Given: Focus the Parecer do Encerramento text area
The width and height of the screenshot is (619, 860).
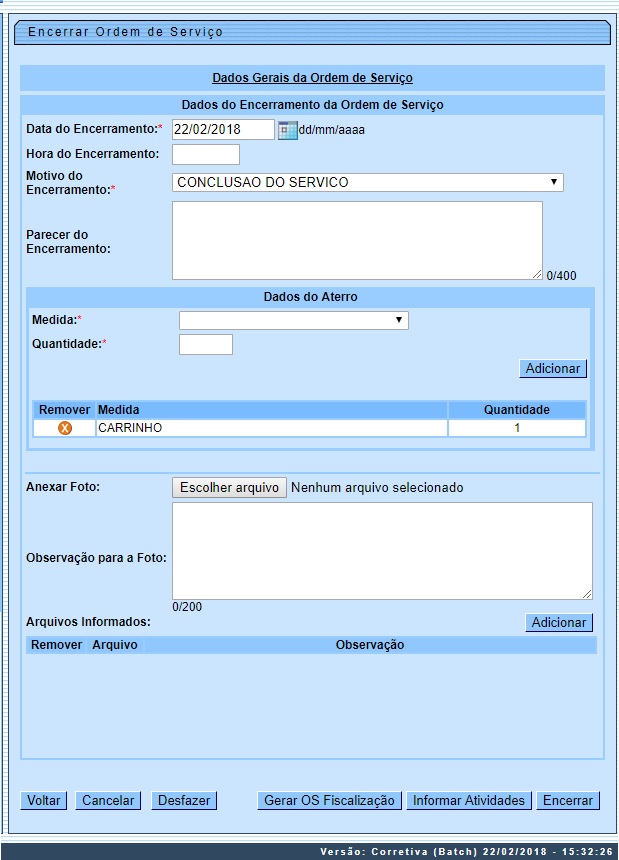Looking at the screenshot, I should point(357,240).
